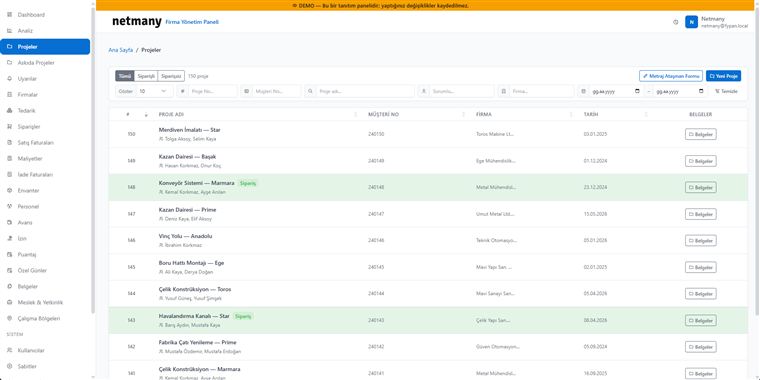Click Sipariş badge on Havalandırma Kanalı row
This screenshot has height=380, width=760.
[x=243, y=316]
